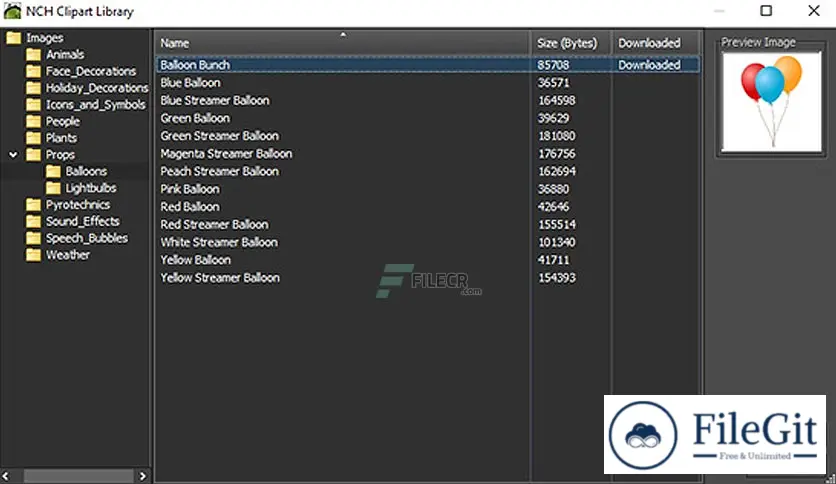Click the Face_Decorations folder icon

(x=33, y=71)
